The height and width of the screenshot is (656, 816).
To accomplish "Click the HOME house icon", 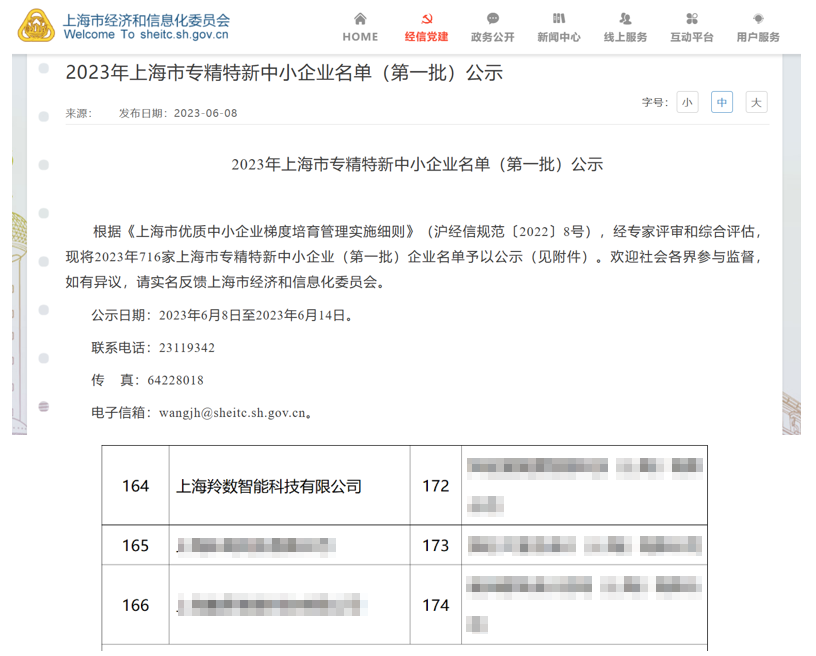I will pos(359,17).
